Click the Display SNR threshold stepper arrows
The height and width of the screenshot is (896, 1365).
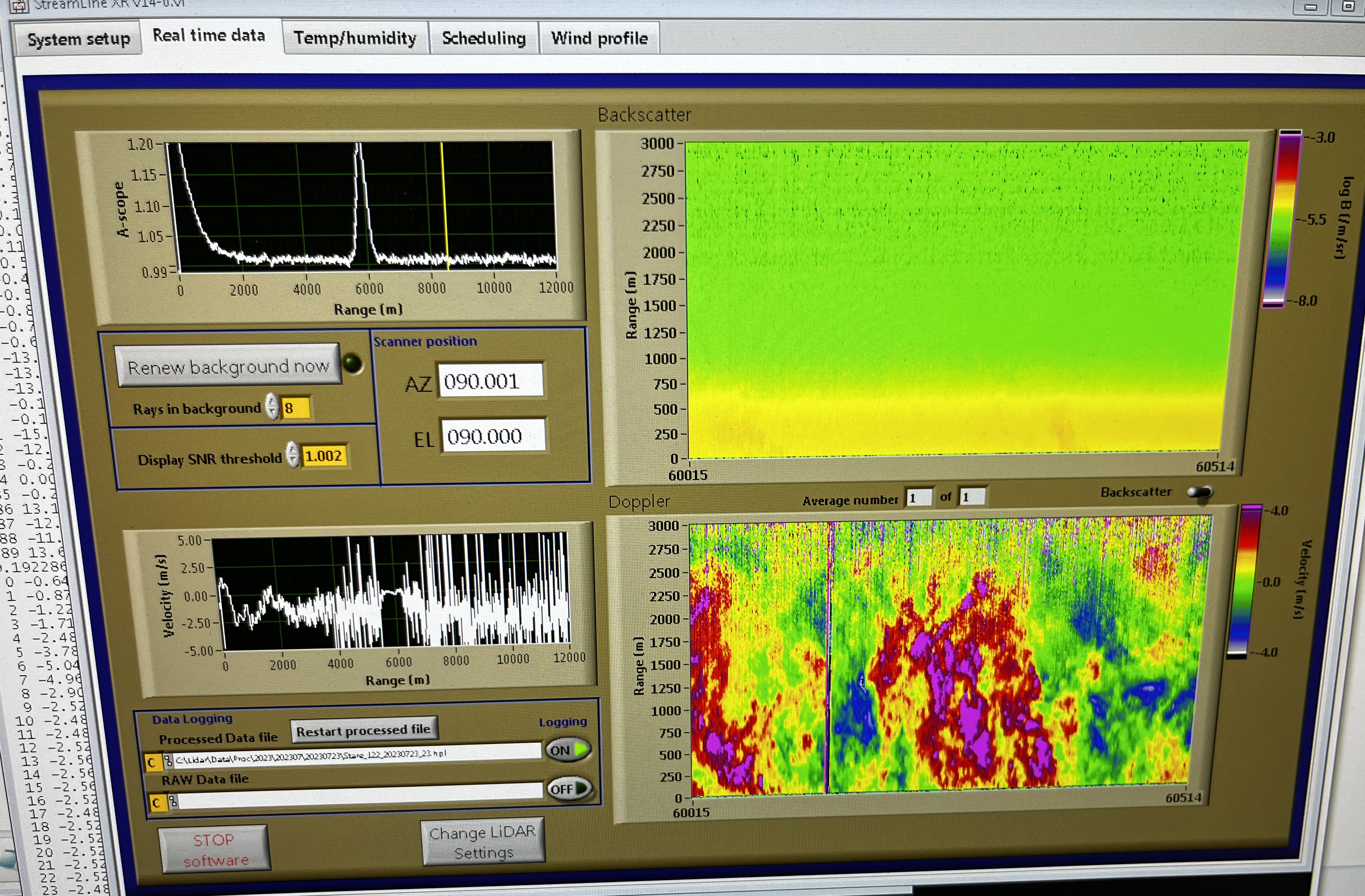(x=293, y=455)
